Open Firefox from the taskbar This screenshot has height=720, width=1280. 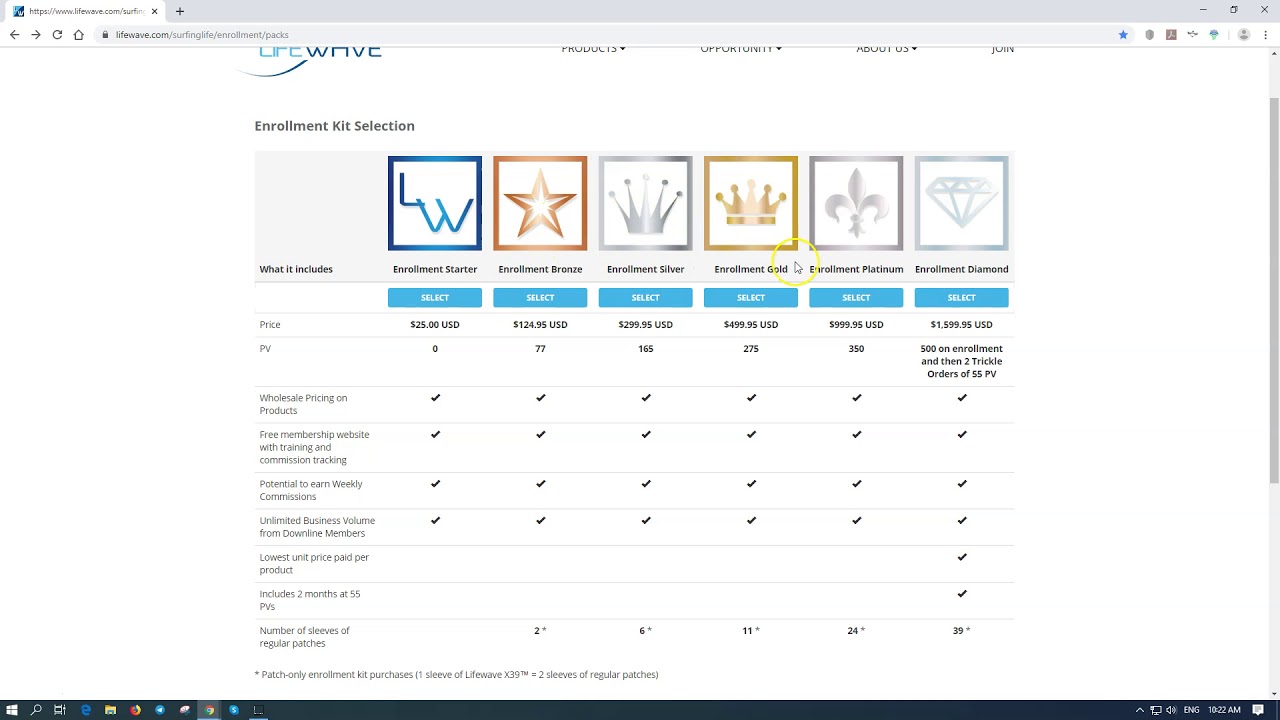click(x=135, y=710)
